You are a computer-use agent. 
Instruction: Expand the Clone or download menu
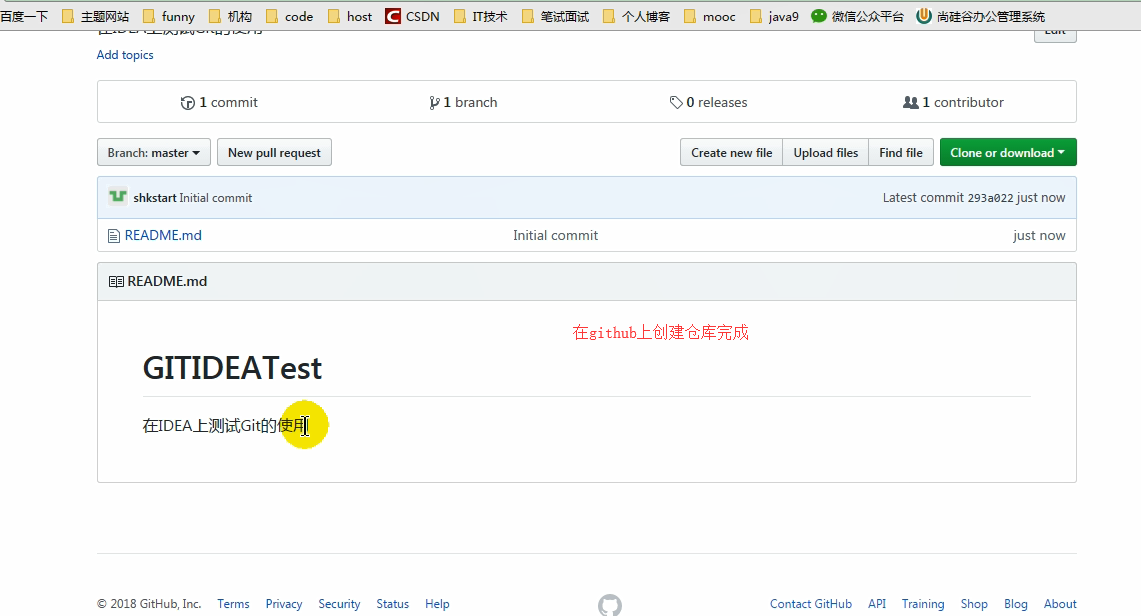(1008, 152)
